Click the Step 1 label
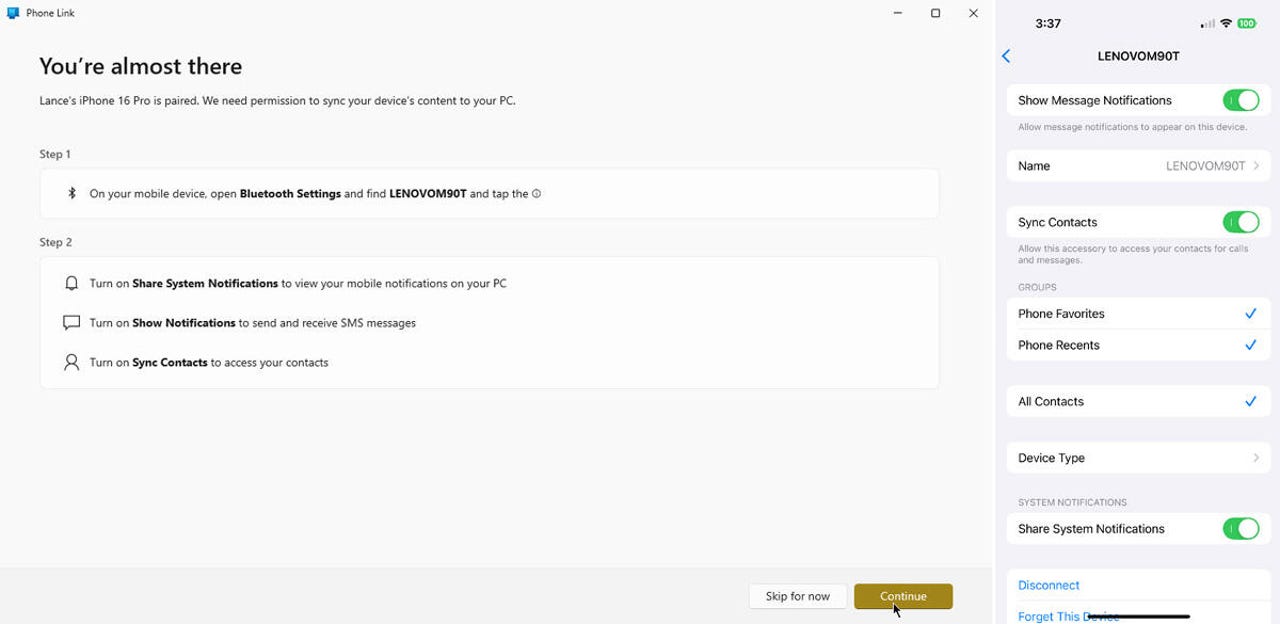The width and height of the screenshot is (1280, 624). pos(55,154)
